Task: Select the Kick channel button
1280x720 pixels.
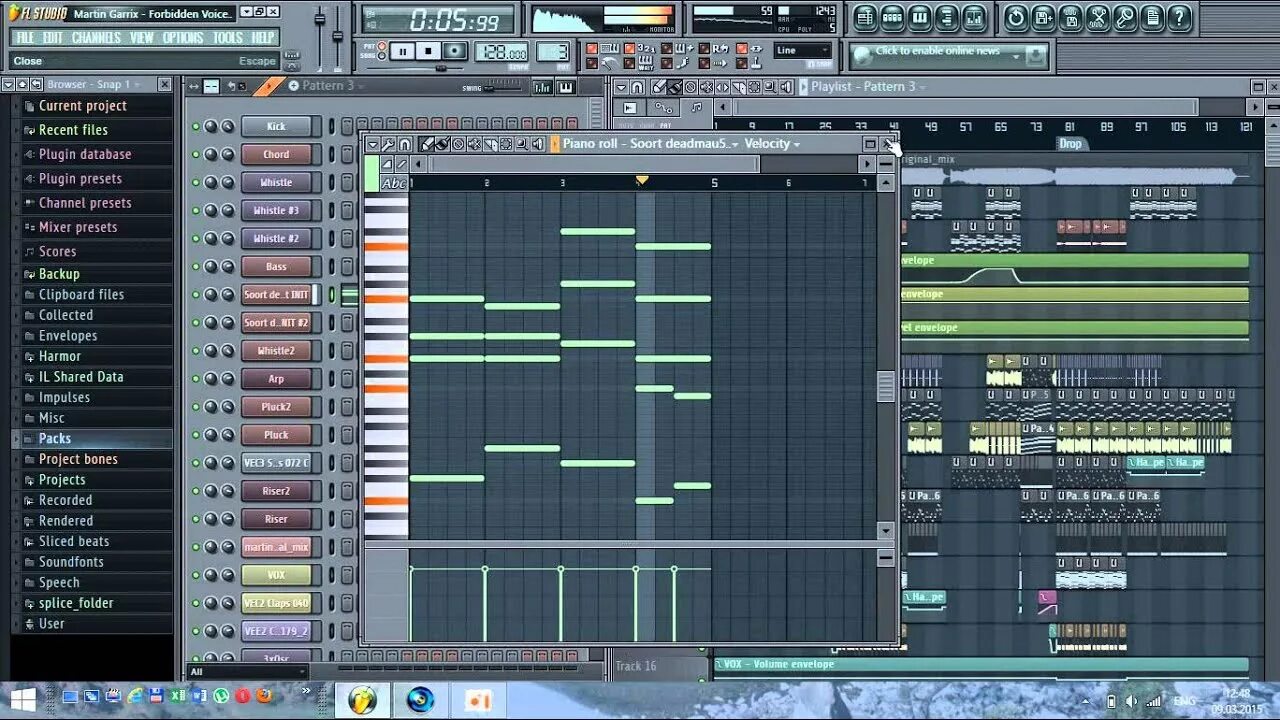Action: coord(276,126)
